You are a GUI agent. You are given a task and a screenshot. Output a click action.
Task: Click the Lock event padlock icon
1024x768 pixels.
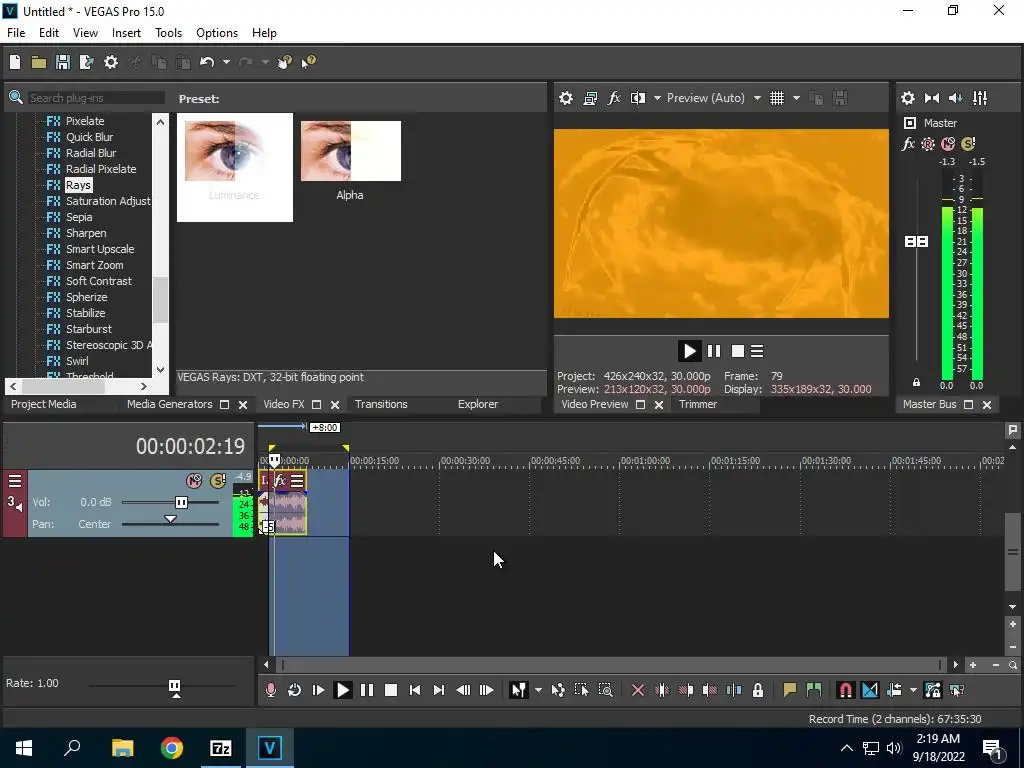758,690
